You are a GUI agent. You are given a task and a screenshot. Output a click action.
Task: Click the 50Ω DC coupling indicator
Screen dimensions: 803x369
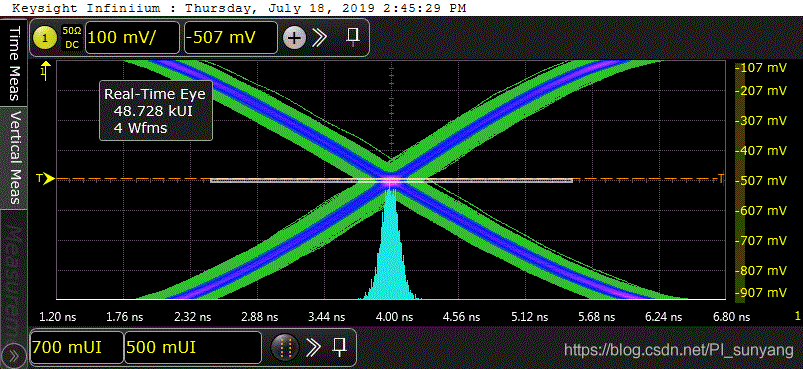(x=71, y=38)
